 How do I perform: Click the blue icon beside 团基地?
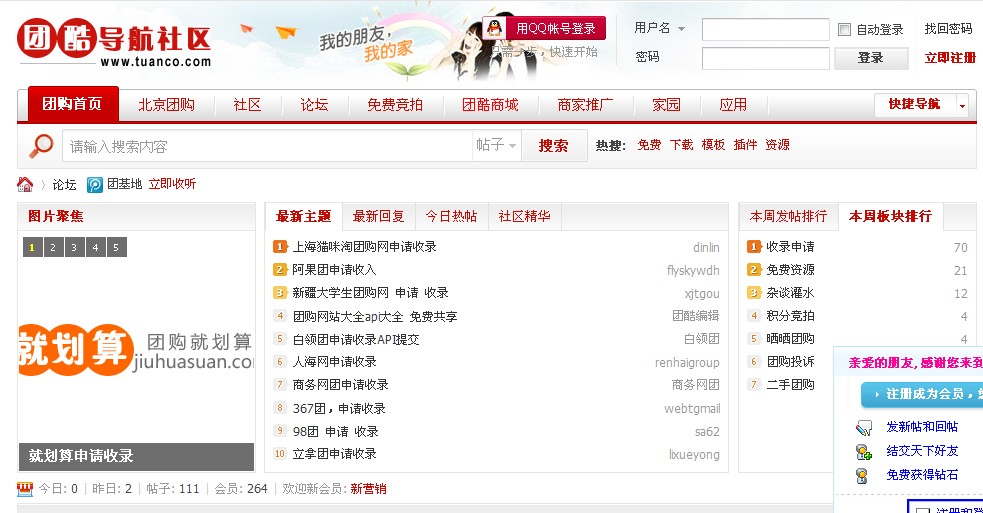tap(95, 184)
